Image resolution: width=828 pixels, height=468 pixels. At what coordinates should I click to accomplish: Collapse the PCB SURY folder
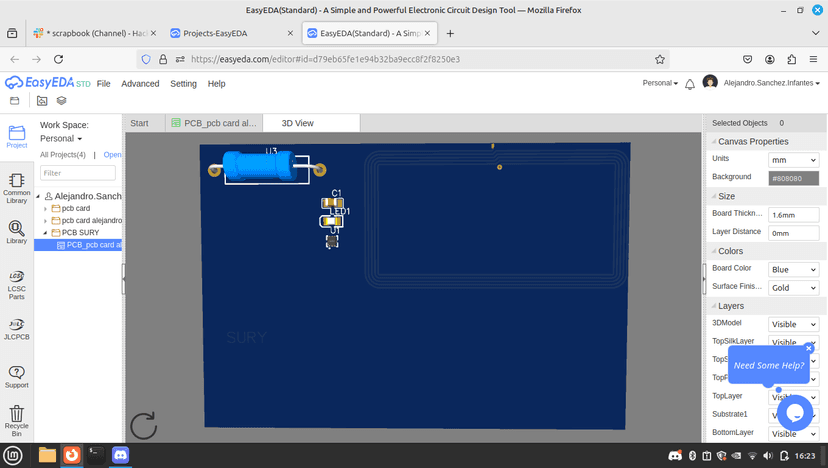[x=45, y=233]
